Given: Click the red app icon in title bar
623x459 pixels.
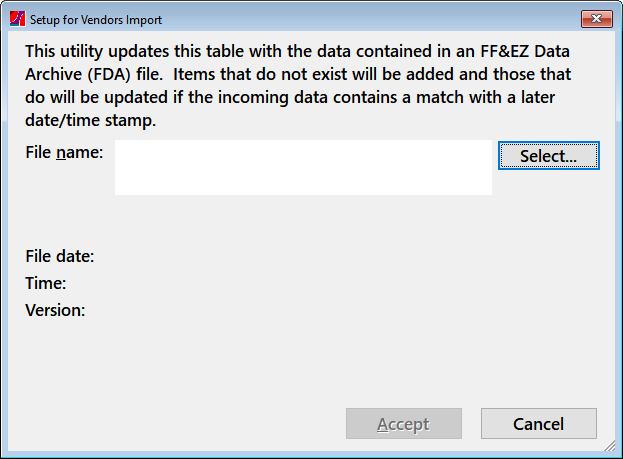Looking at the screenshot, I should point(17,19).
